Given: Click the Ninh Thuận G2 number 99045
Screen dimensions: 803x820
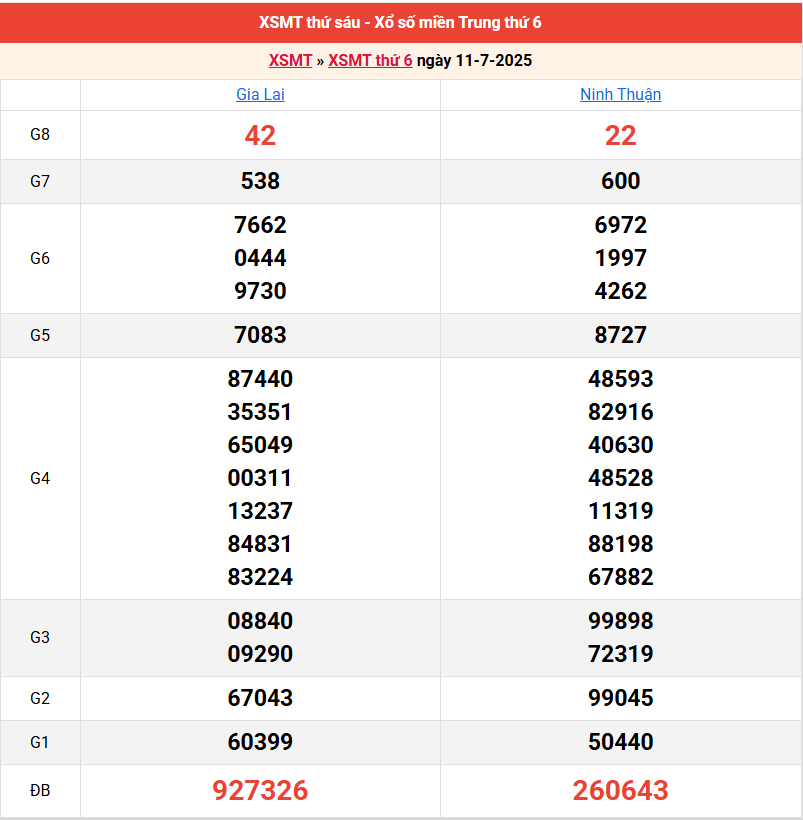Looking at the screenshot, I should (x=620, y=698).
